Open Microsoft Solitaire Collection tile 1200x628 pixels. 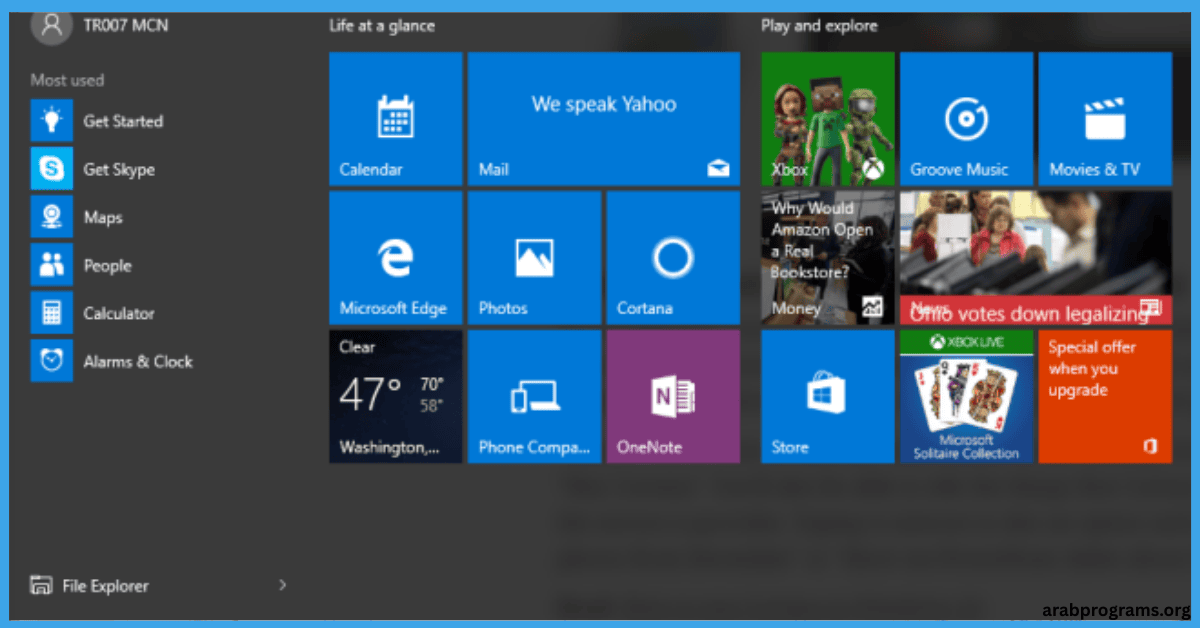tap(966, 397)
